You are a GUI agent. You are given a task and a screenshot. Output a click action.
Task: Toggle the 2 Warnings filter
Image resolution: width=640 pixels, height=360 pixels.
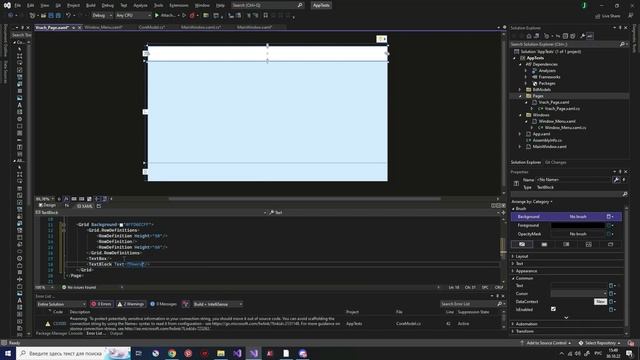click(131, 304)
